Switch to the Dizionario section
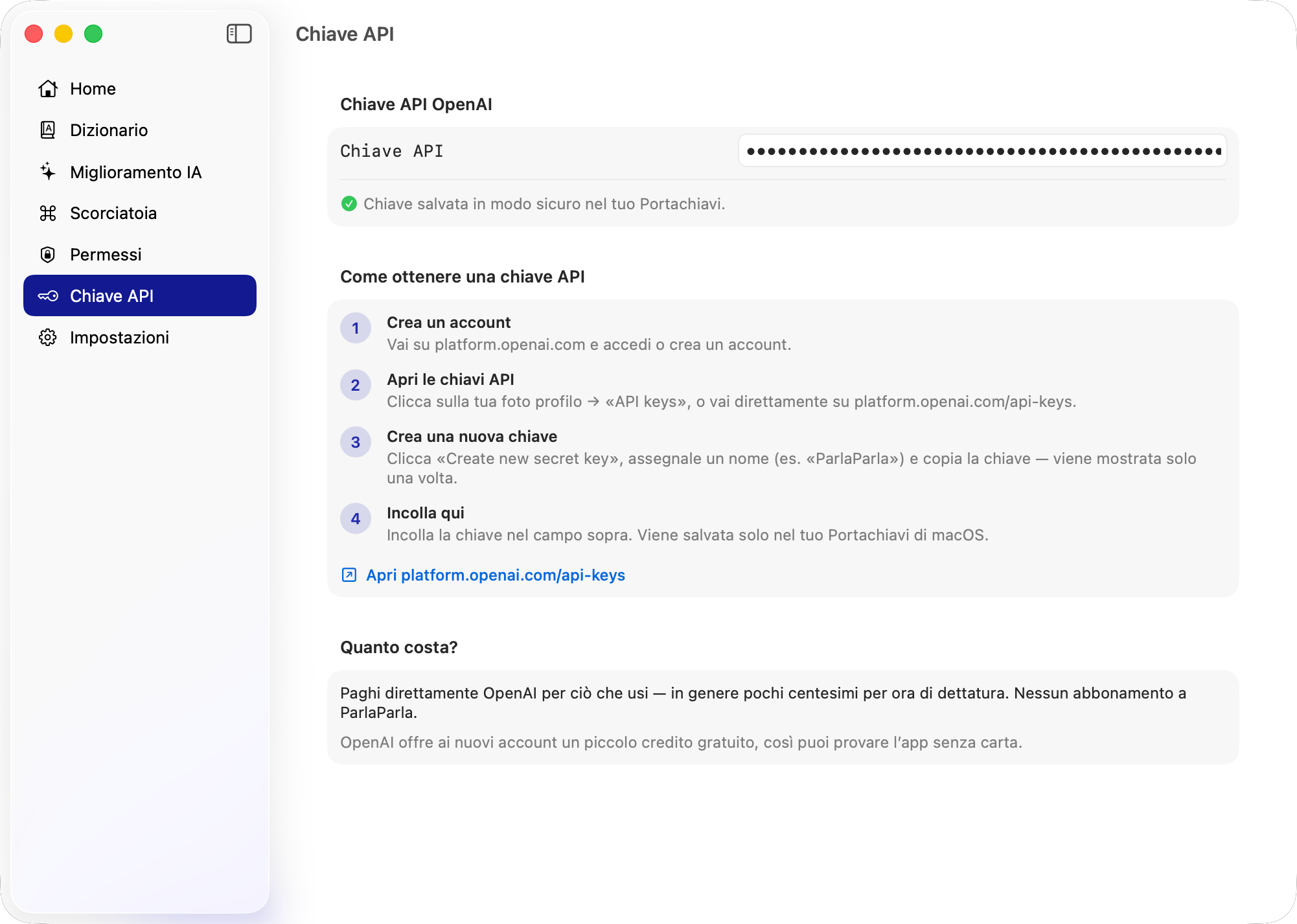The height and width of the screenshot is (924, 1297). tap(109, 130)
